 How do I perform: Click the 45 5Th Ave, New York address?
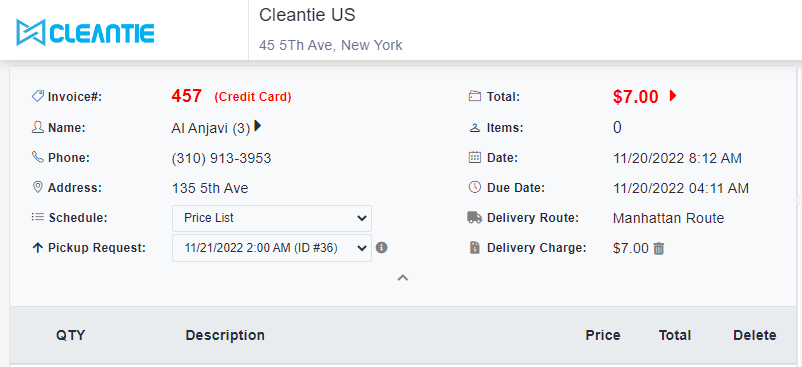[330, 45]
